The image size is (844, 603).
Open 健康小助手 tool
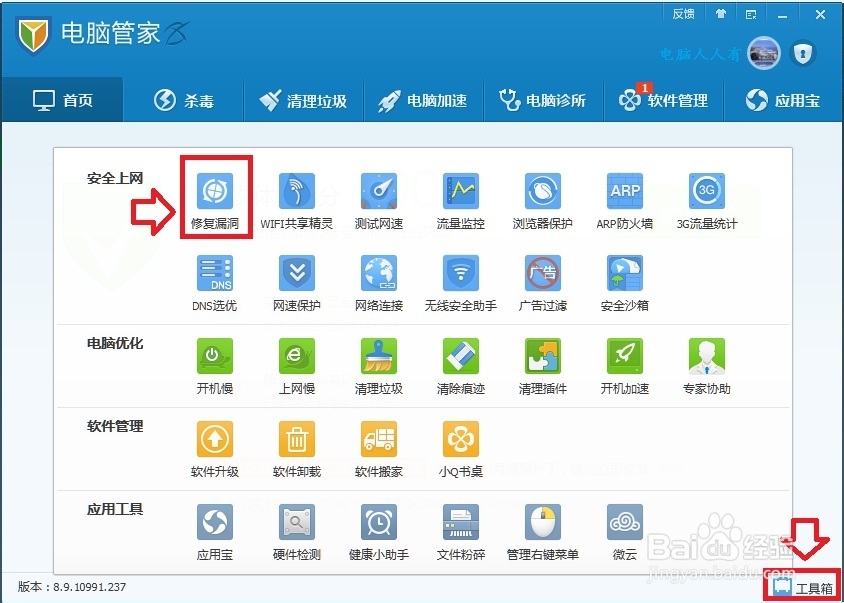(379, 532)
